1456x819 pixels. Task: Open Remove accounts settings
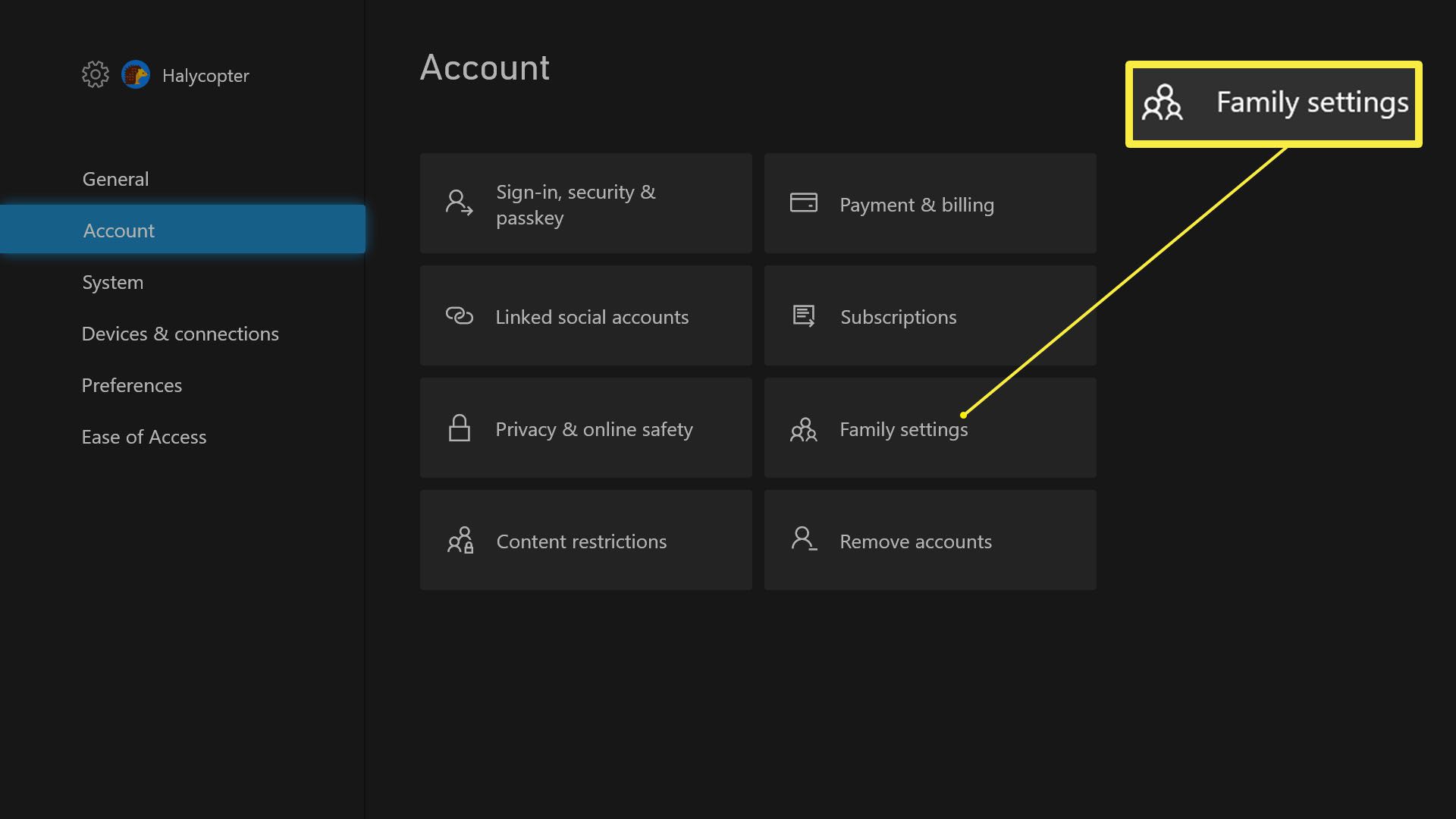[930, 541]
